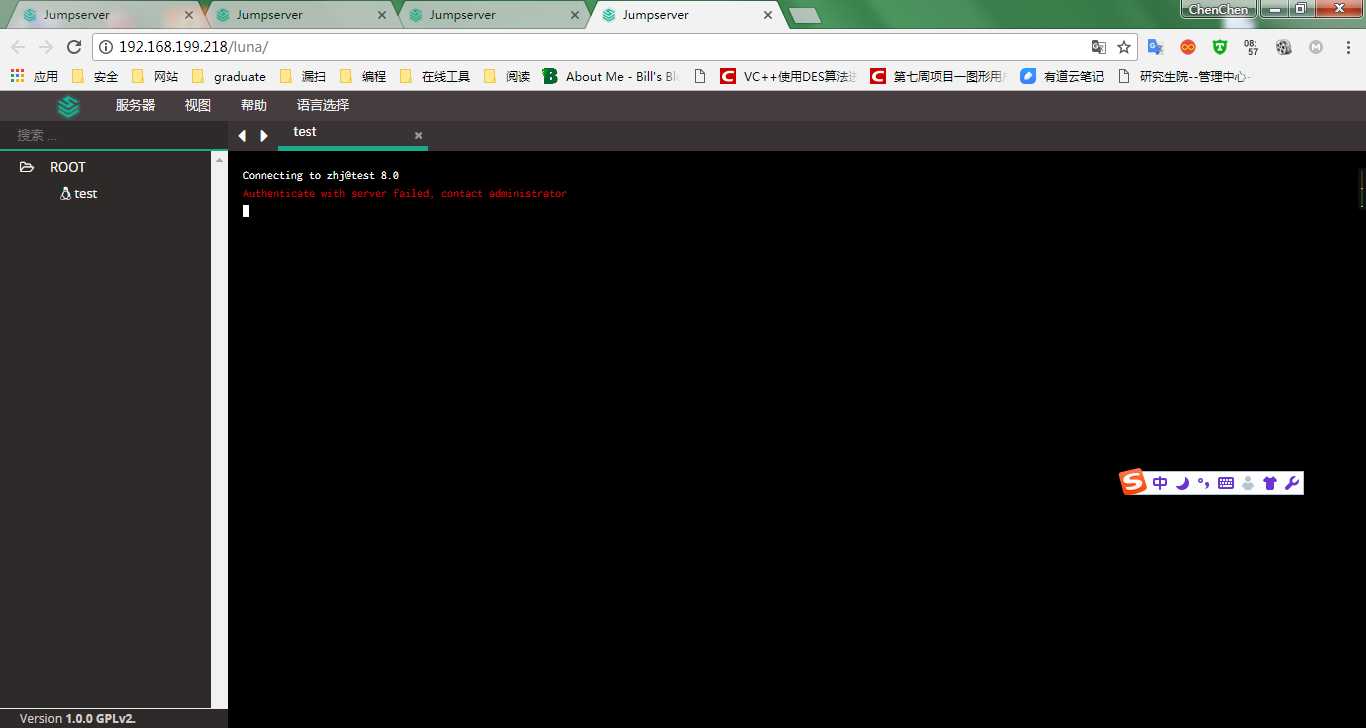Open the 服务器 menu
The height and width of the screenshot is (728, 1366).
[135, 105]
